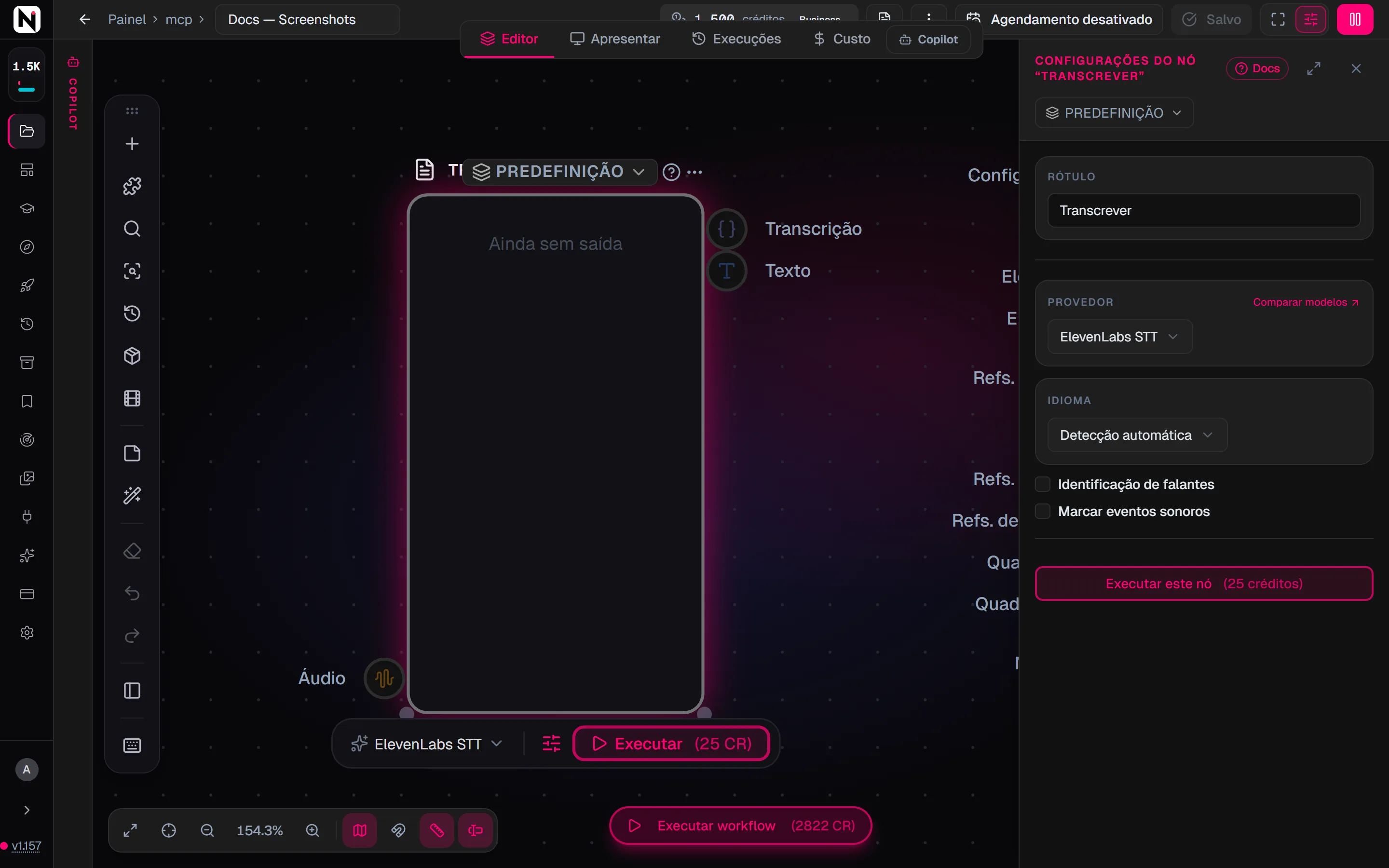
Task: Open the compass explore icon
Action: 27,247
